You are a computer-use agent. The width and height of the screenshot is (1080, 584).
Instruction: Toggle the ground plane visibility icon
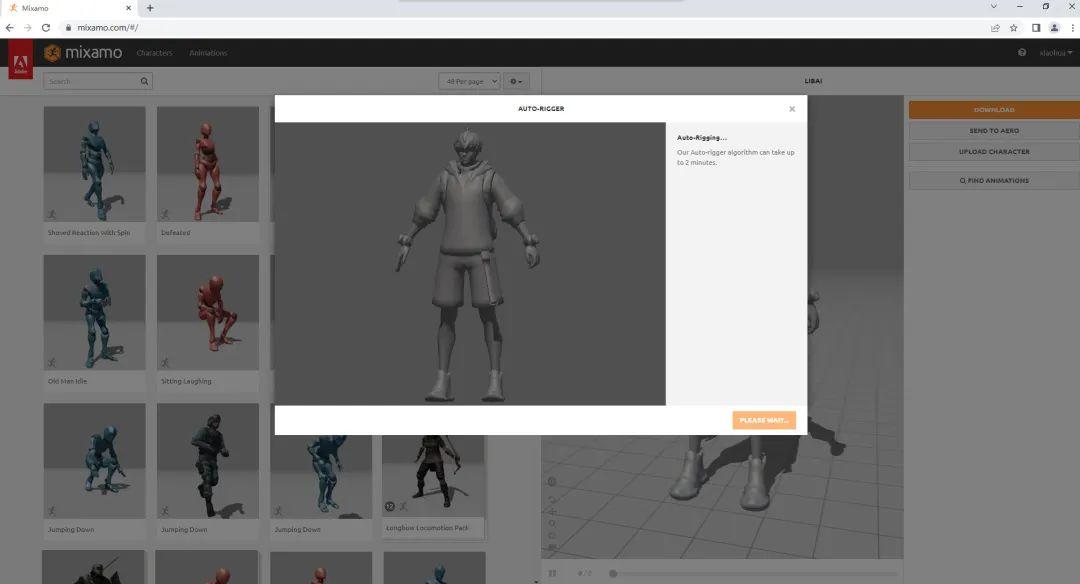551,546
